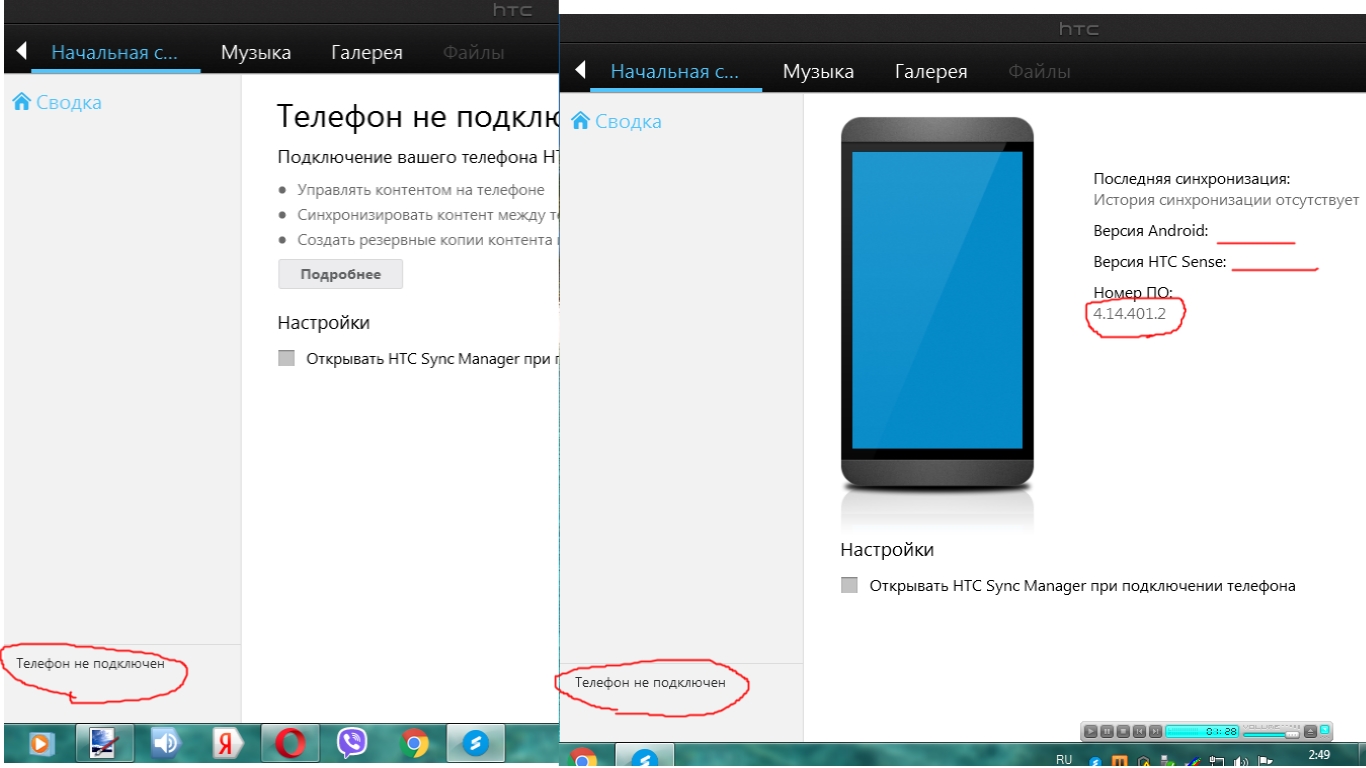Launch Yandex from the taskbar
Viewport: 1366px width, 768px height.
pos(228,743)
